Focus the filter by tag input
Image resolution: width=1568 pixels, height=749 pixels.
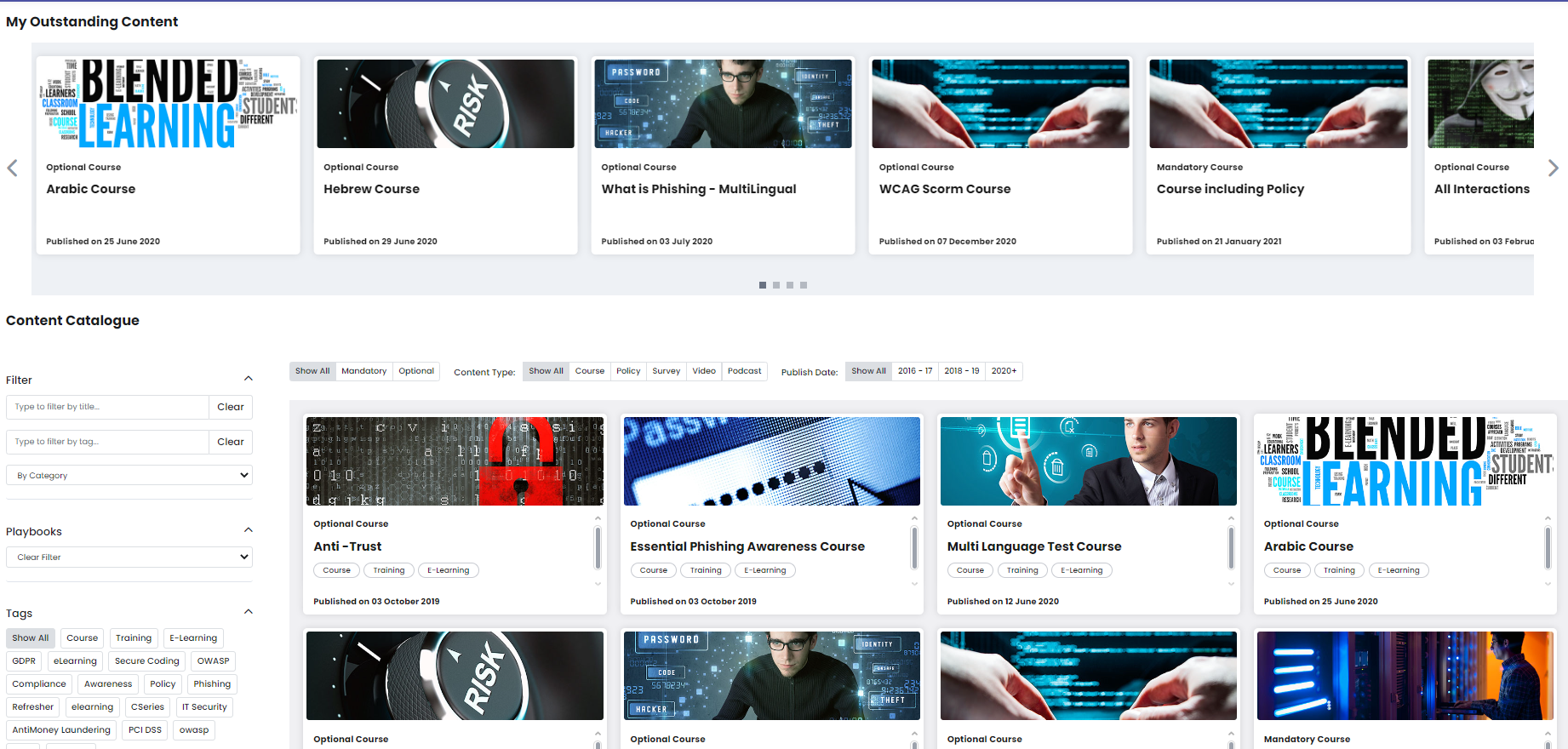[107, 442]
